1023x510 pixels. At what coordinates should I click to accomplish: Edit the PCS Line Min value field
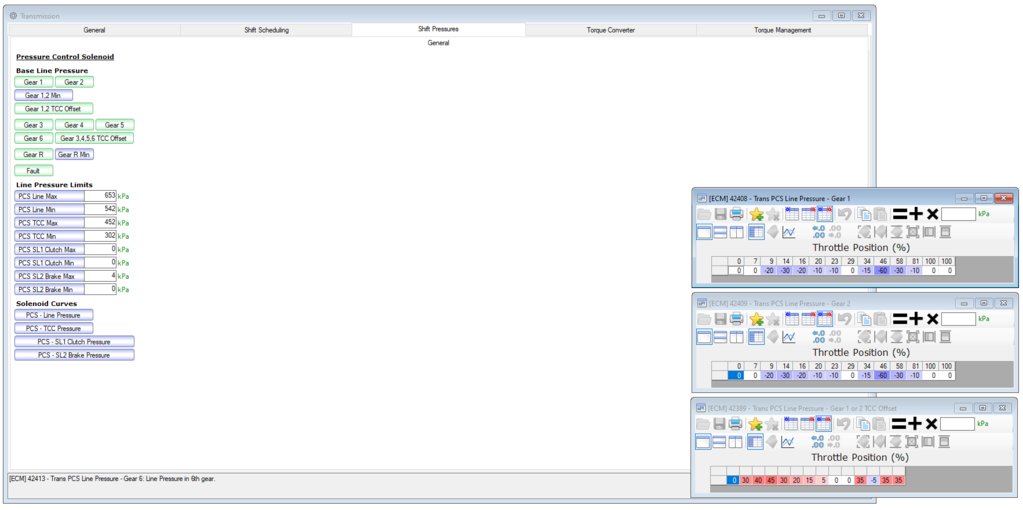pyautogui.click(x=100, y=209)
